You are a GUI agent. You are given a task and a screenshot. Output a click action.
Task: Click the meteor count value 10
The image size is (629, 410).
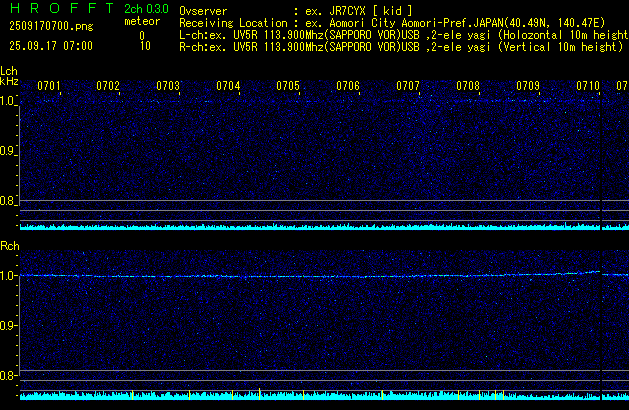[x=145, y=46]
